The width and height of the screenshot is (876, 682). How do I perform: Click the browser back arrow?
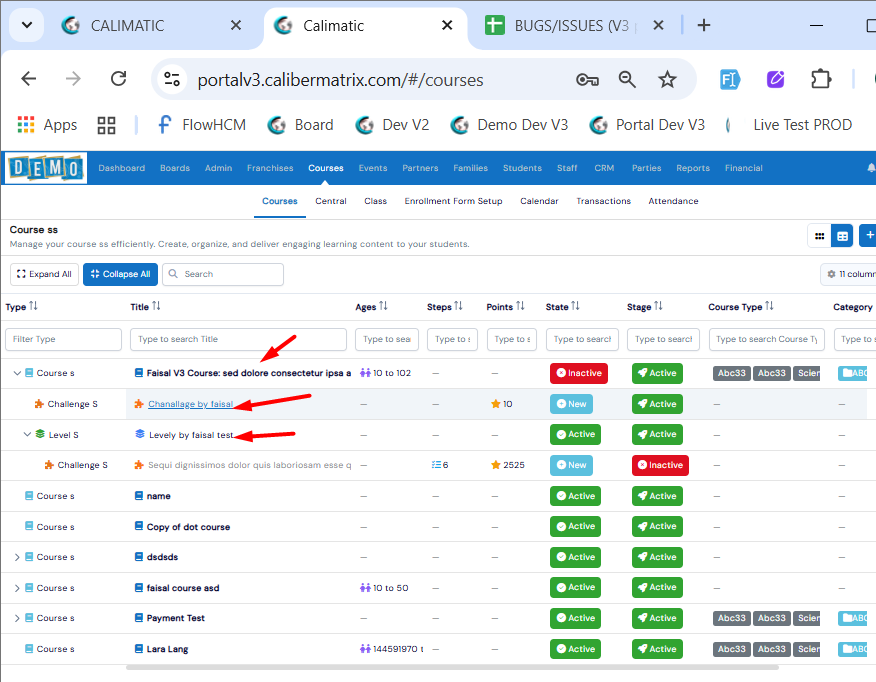(x=28, y=79)
